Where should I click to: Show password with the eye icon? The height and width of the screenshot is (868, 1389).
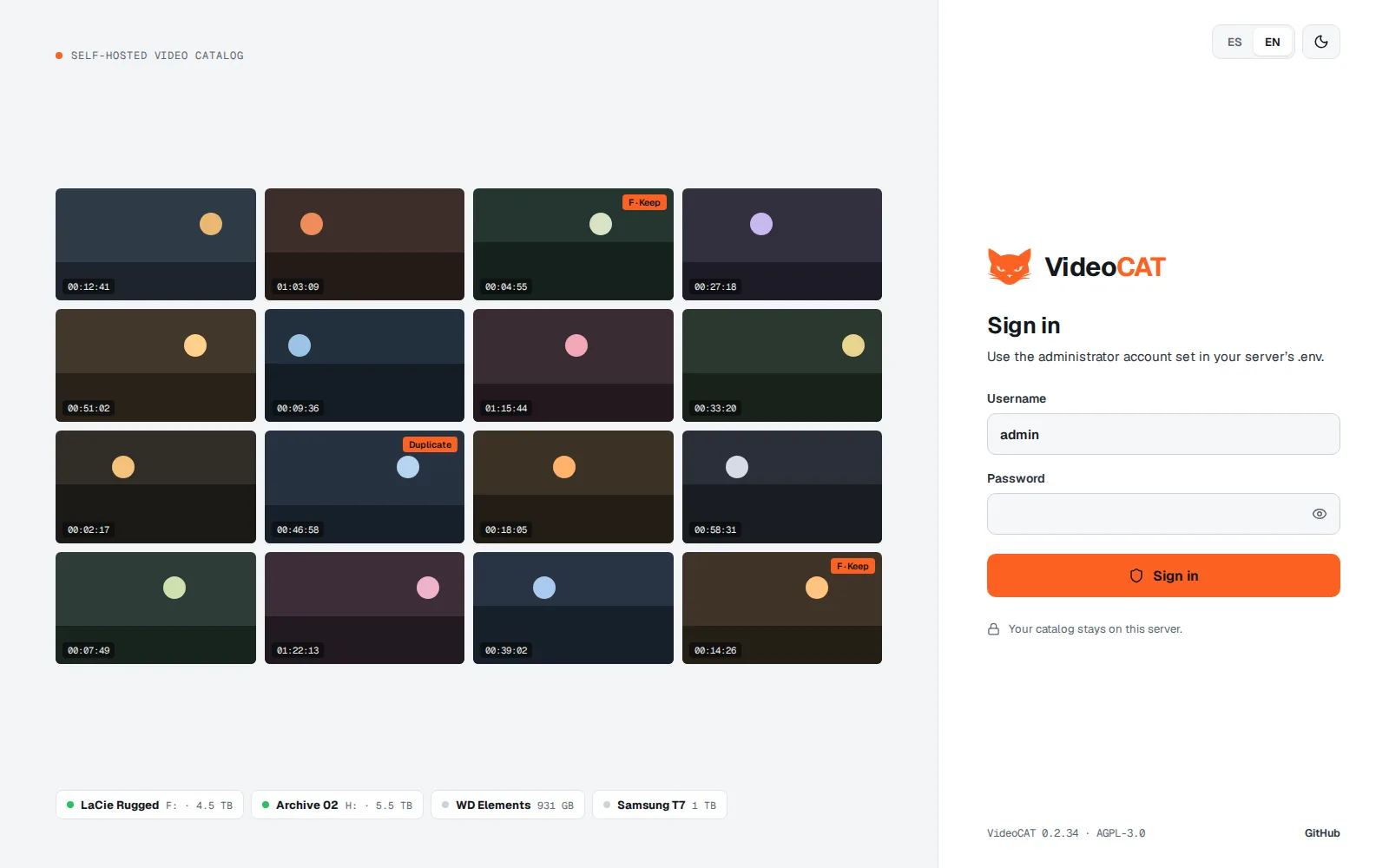1319,514
